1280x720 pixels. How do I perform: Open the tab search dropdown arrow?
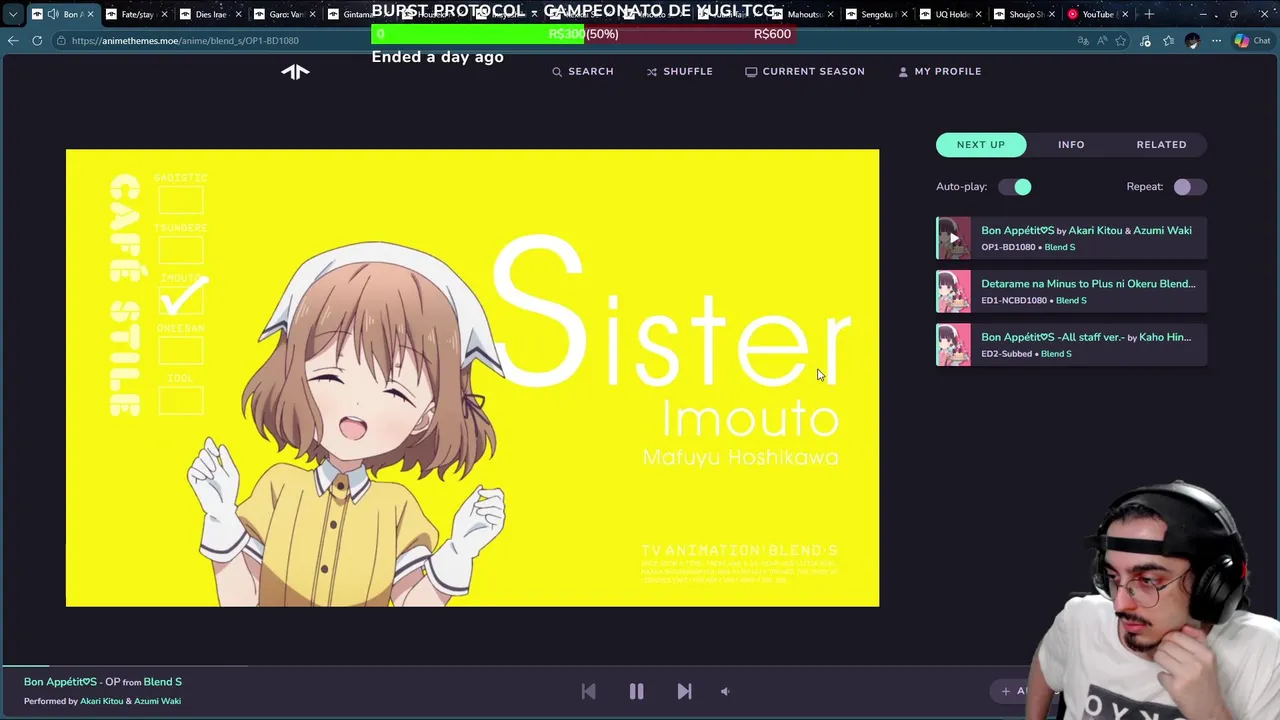click(x=13, y=14)
